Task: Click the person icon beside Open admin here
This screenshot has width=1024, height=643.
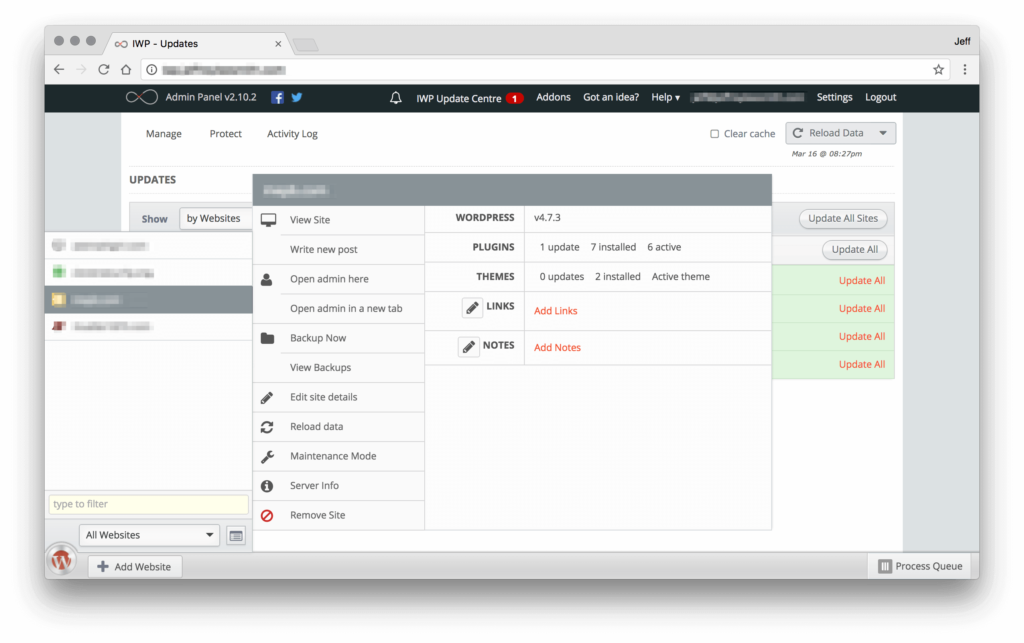Action: [x=266, y=279]
